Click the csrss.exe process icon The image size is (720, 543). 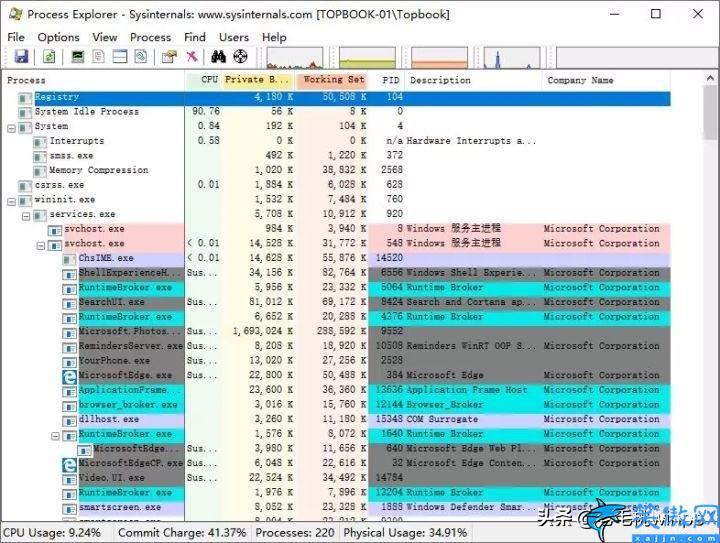click(25, 186)
